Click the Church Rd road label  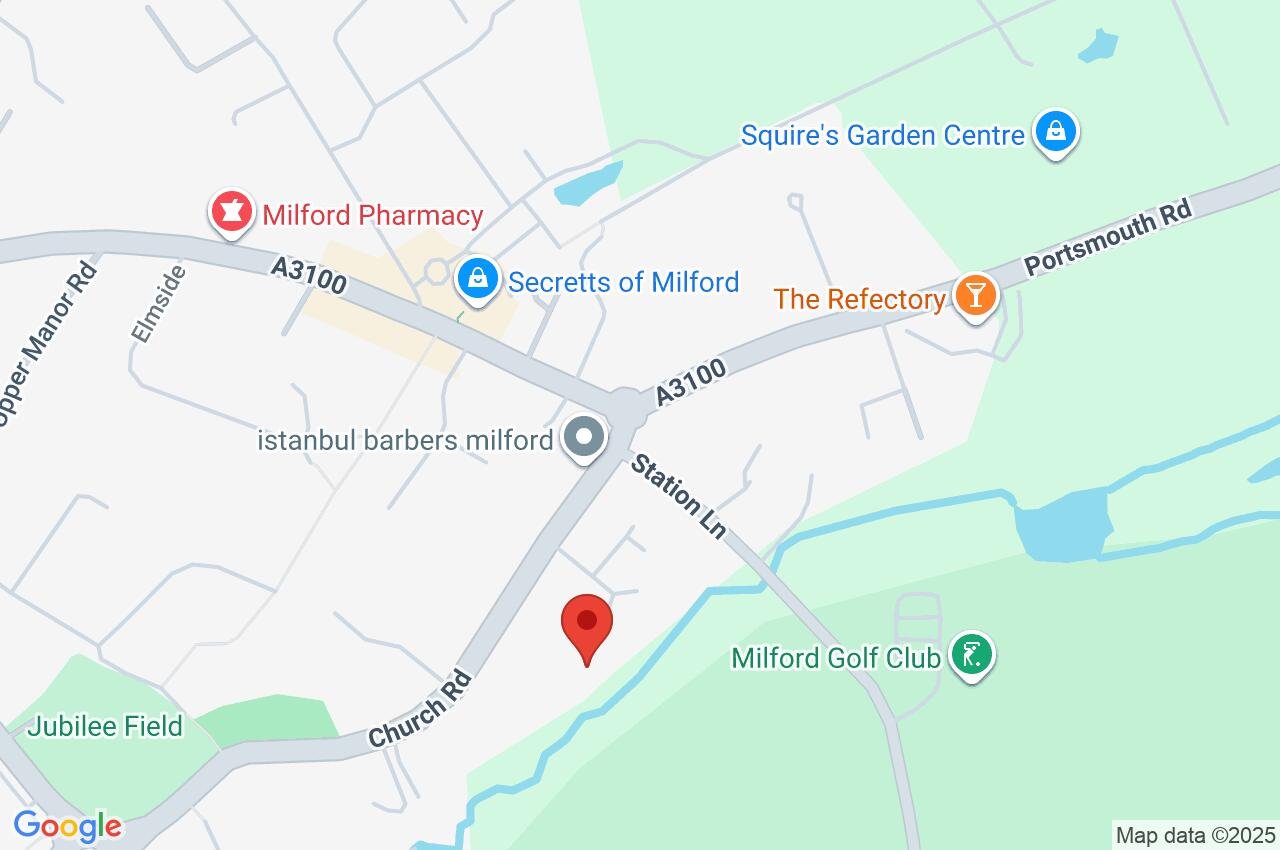419,709
